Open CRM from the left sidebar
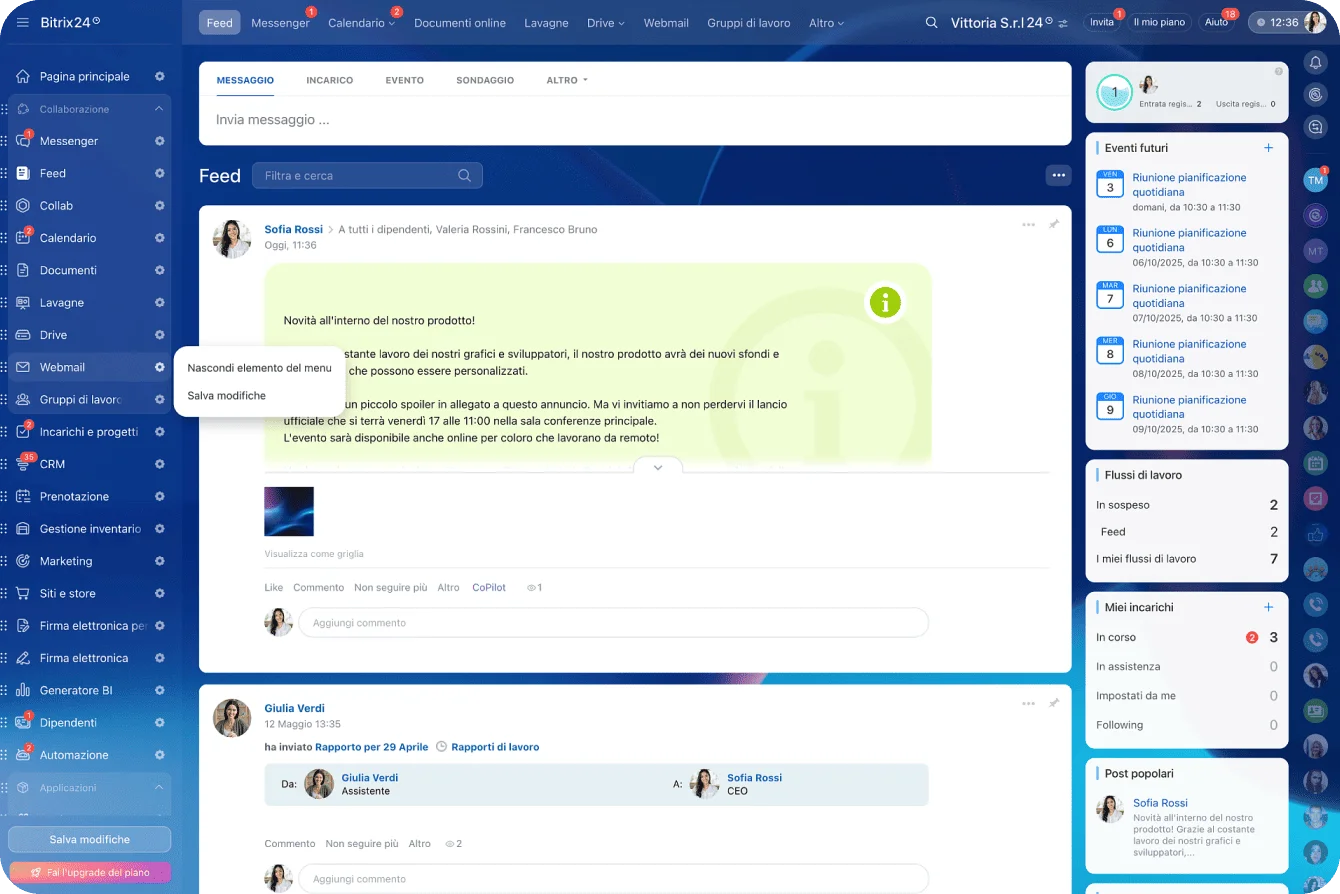This screenshot has width=1340, height=894. point(52,464)
